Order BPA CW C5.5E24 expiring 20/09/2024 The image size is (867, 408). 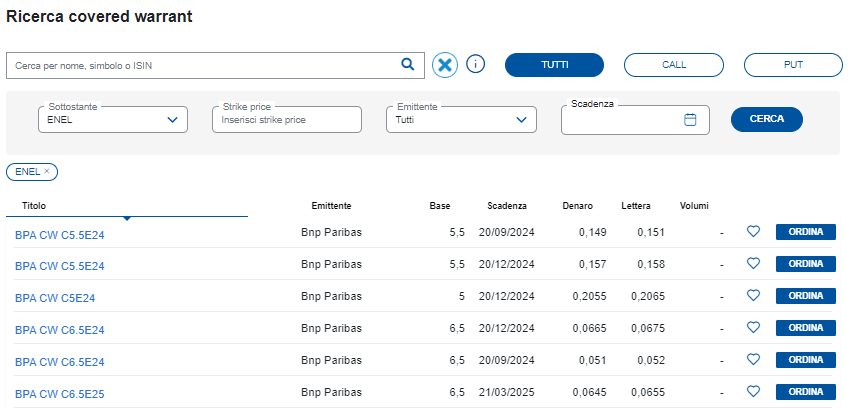tap(806, 232)
